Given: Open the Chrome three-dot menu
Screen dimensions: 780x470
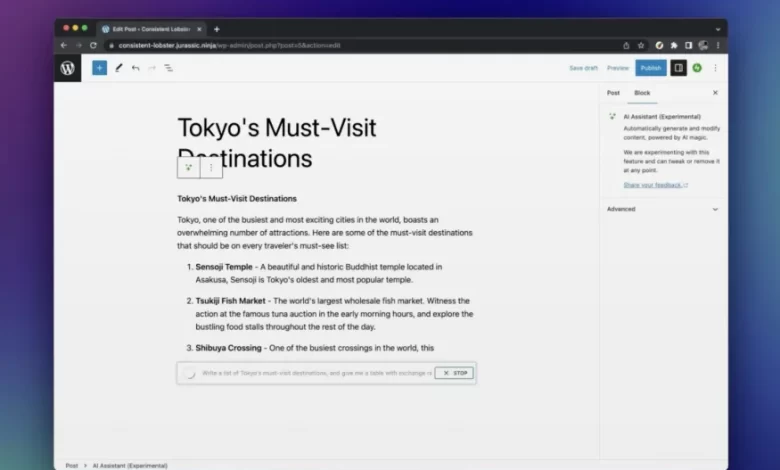Looking at the screenshot, I should pos(718,45).
